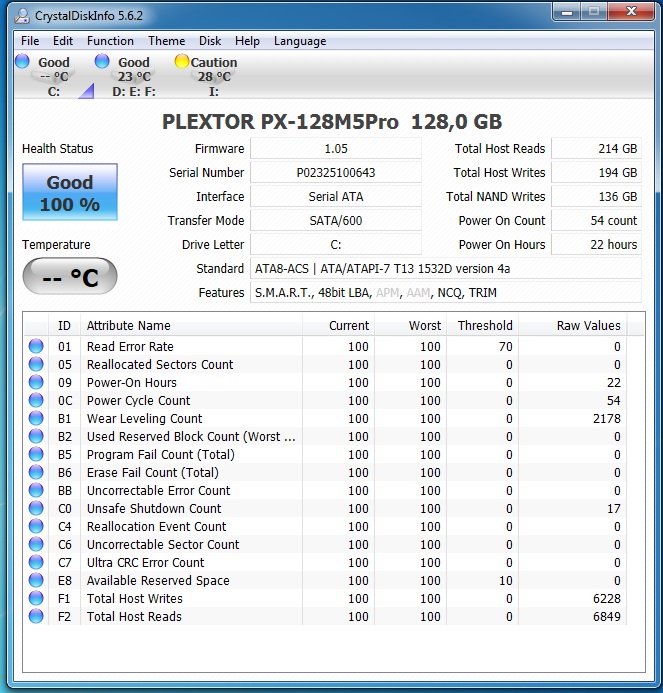Image resolution: width=663 pixels, height=693 pixels.
Task: Select the blue status orb for drives D: E: F:
Action: click(102, 62)
